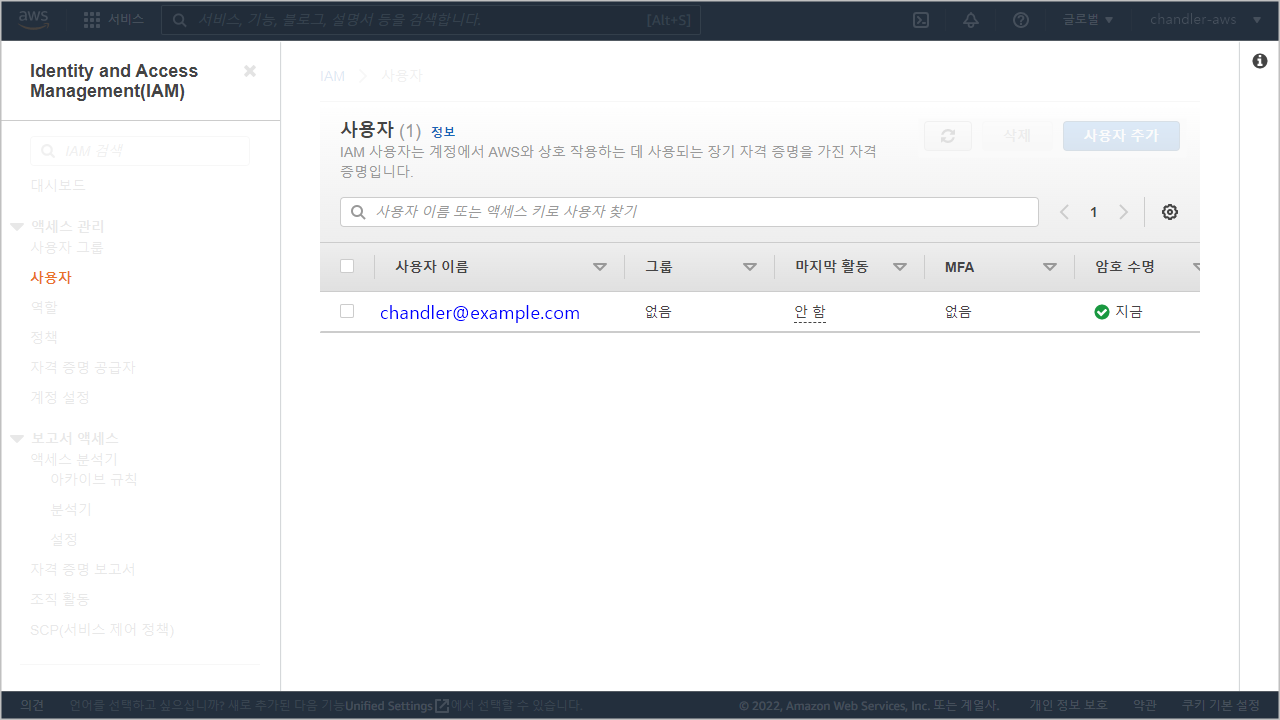Focus the top AWS services search box

[x=431, y=20]
